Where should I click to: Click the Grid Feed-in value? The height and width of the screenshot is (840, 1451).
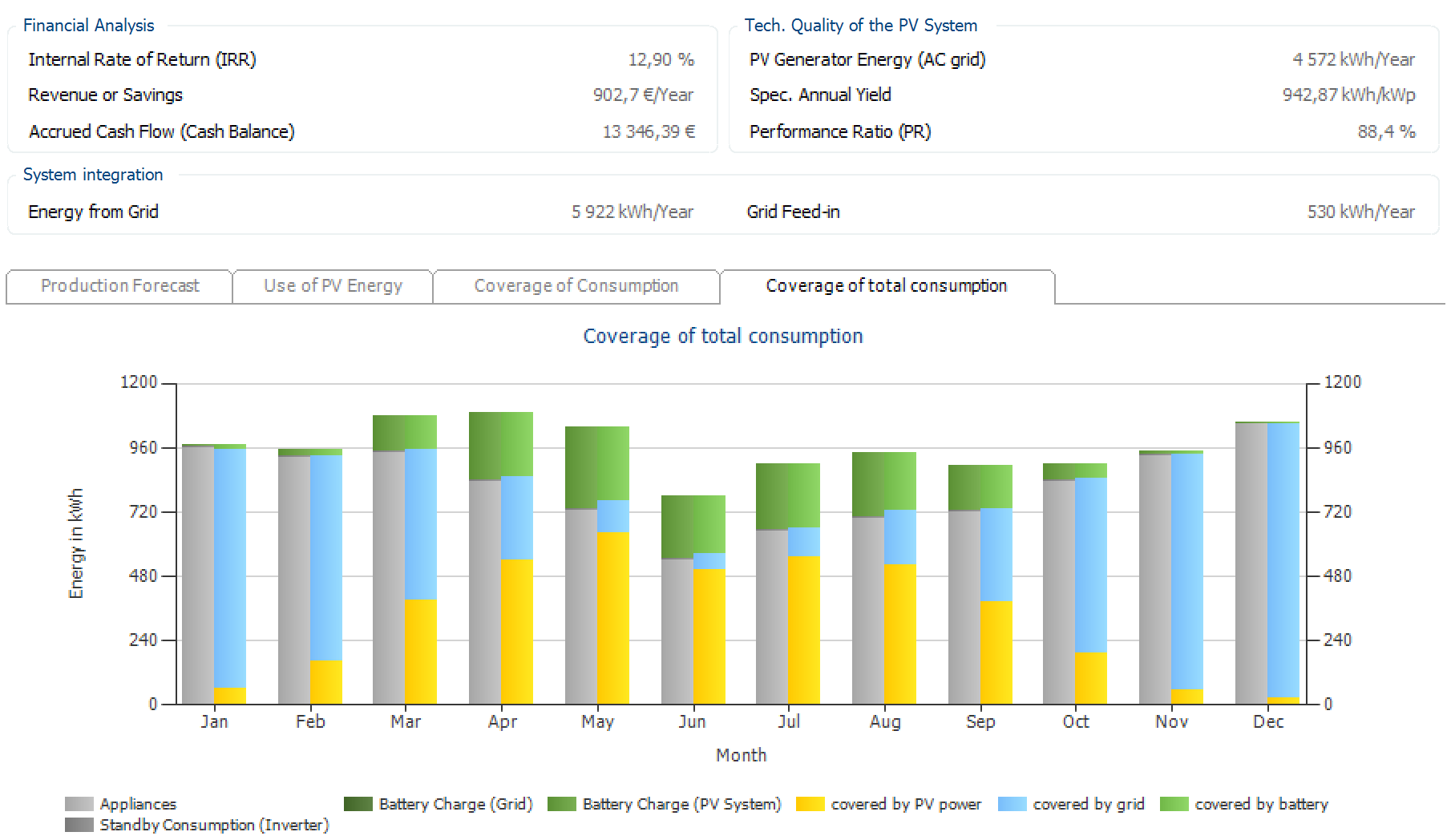tap(1360, 212)
